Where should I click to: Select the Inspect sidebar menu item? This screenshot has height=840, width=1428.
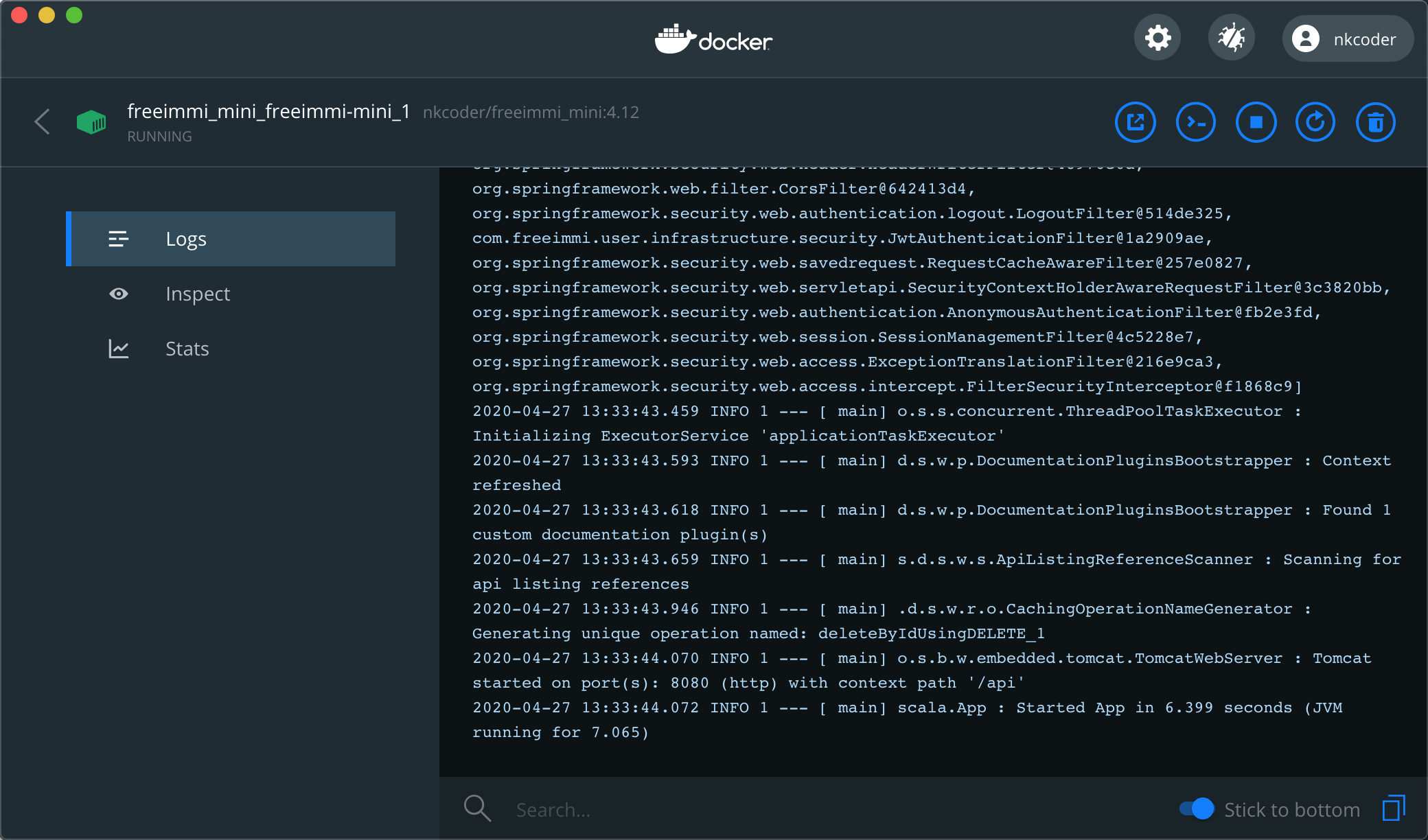click(x=198, y=294)
